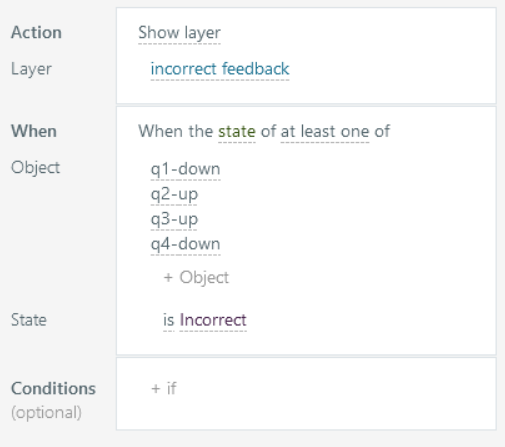The height and width of the screenshot is (447, 505).
Task: Click the 'Conditions' section label
Action: (53, 389)
